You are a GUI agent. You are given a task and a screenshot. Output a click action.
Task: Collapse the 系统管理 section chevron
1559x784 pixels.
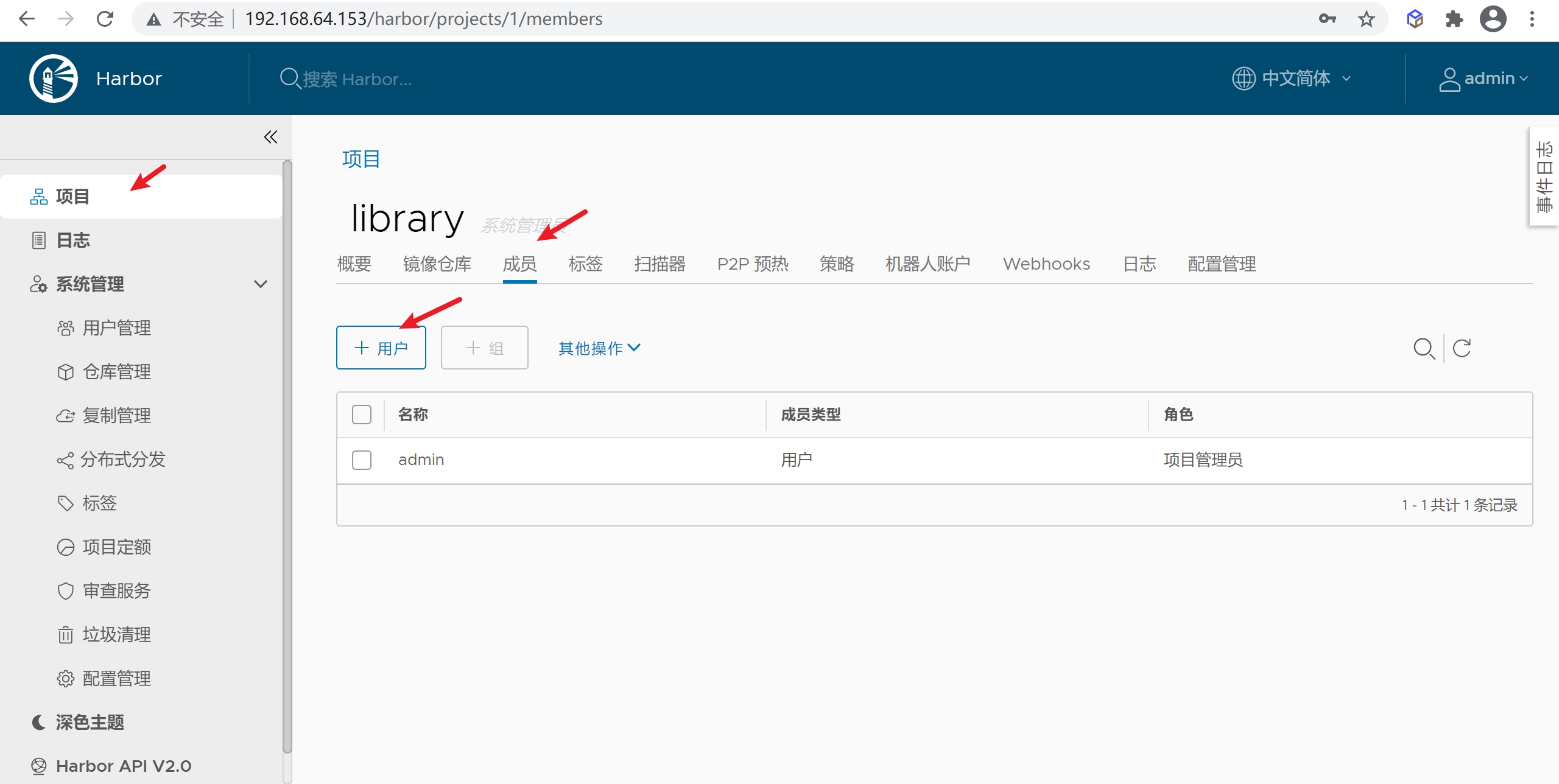pos(261,284)
